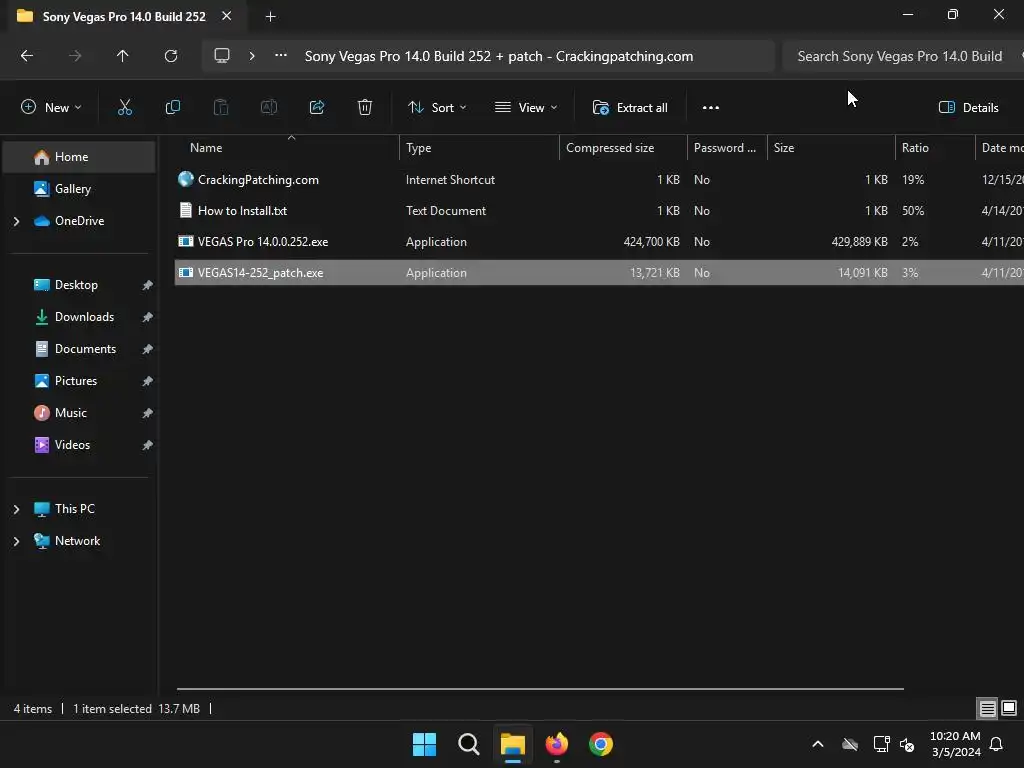Open the Pictures quick access folder
This screenshot has height=768, width=1024.
pyautogui.click(x=79, y=381)
